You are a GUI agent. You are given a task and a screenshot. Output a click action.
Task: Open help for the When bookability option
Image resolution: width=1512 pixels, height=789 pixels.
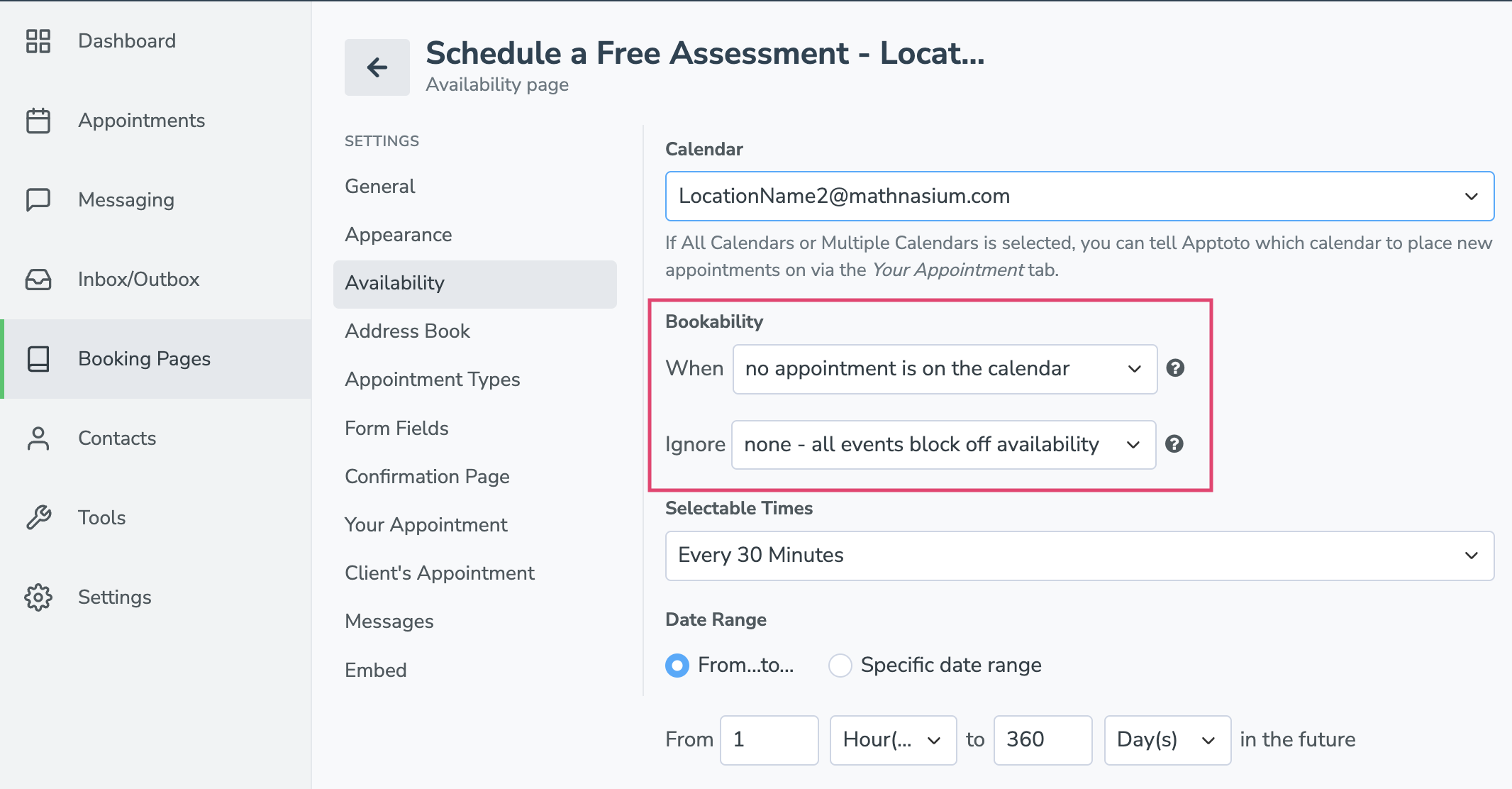(x=1175, y=368)
